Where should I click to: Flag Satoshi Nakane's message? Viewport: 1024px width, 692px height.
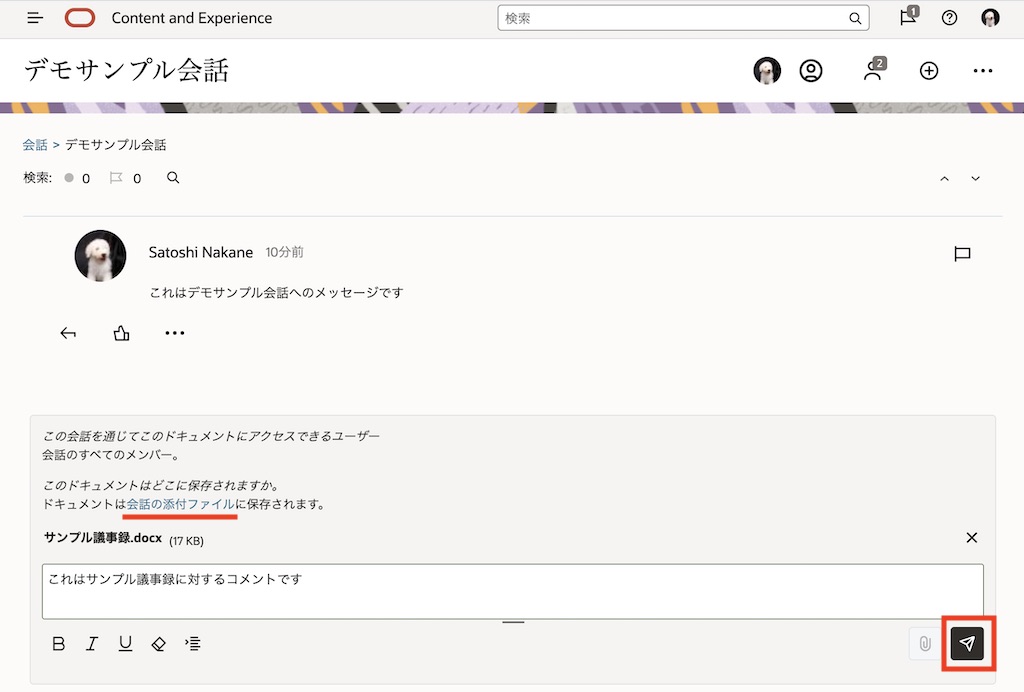[962, 254]
